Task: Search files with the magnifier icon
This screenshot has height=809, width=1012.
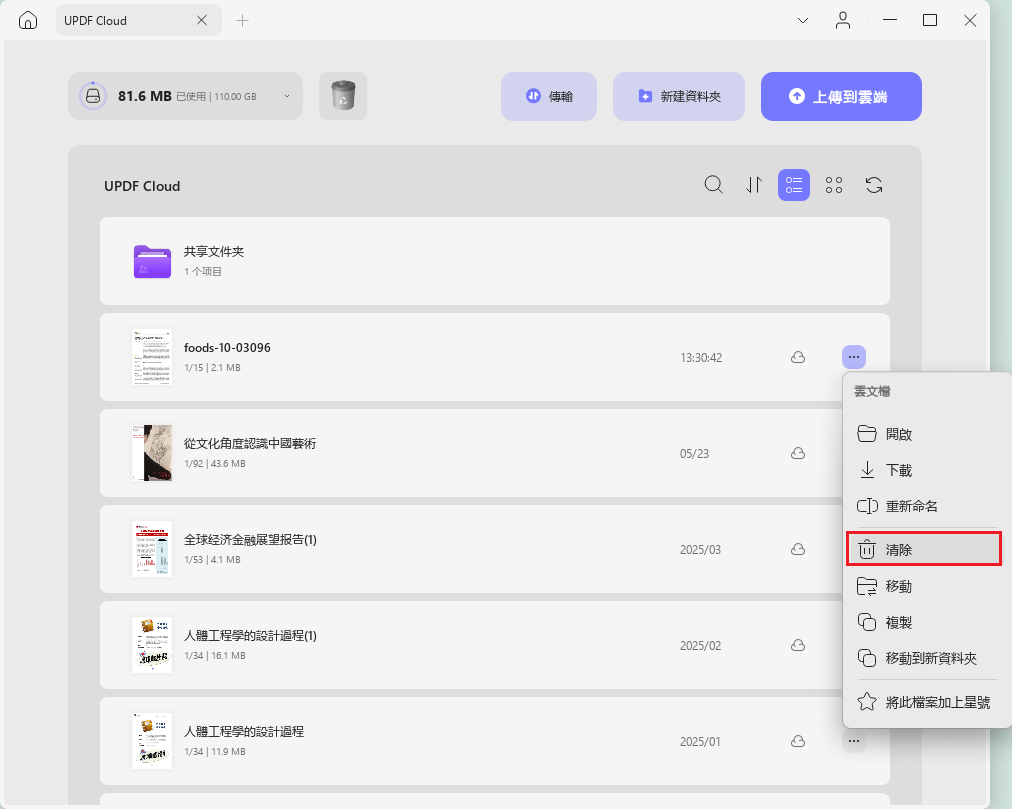Action: click(x=713, y=185)
